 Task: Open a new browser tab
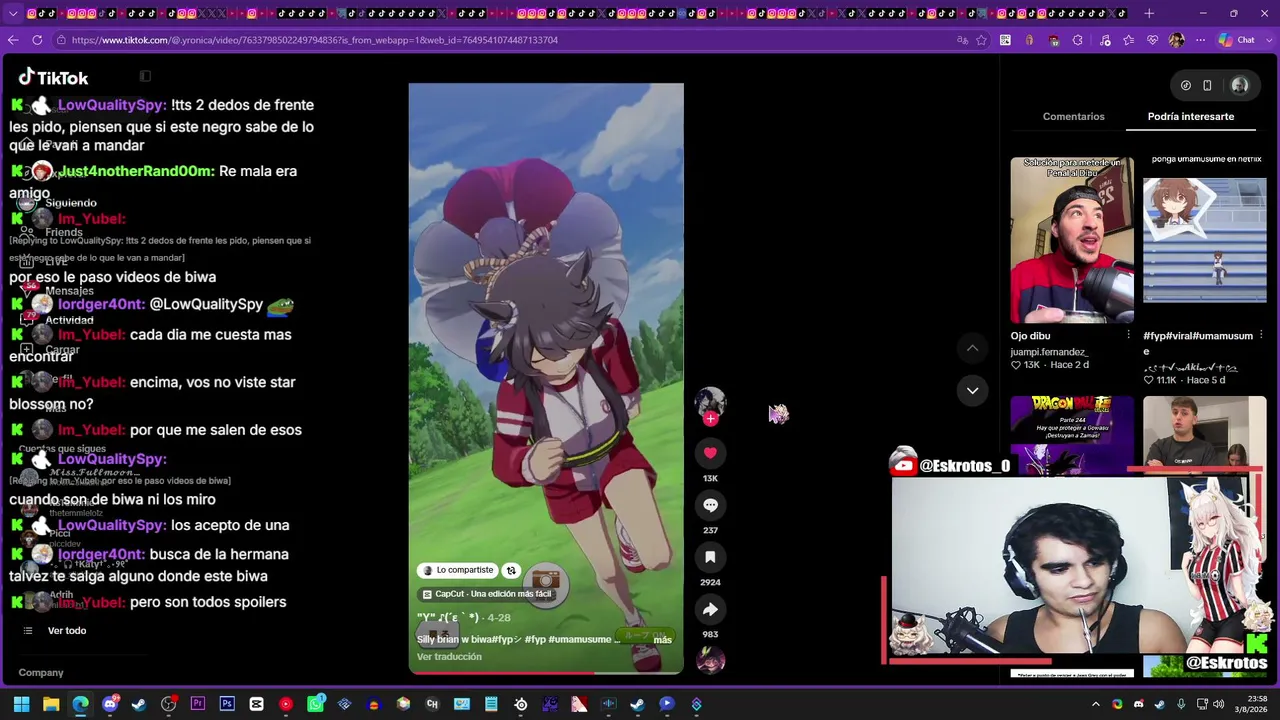click(1149, 13)
